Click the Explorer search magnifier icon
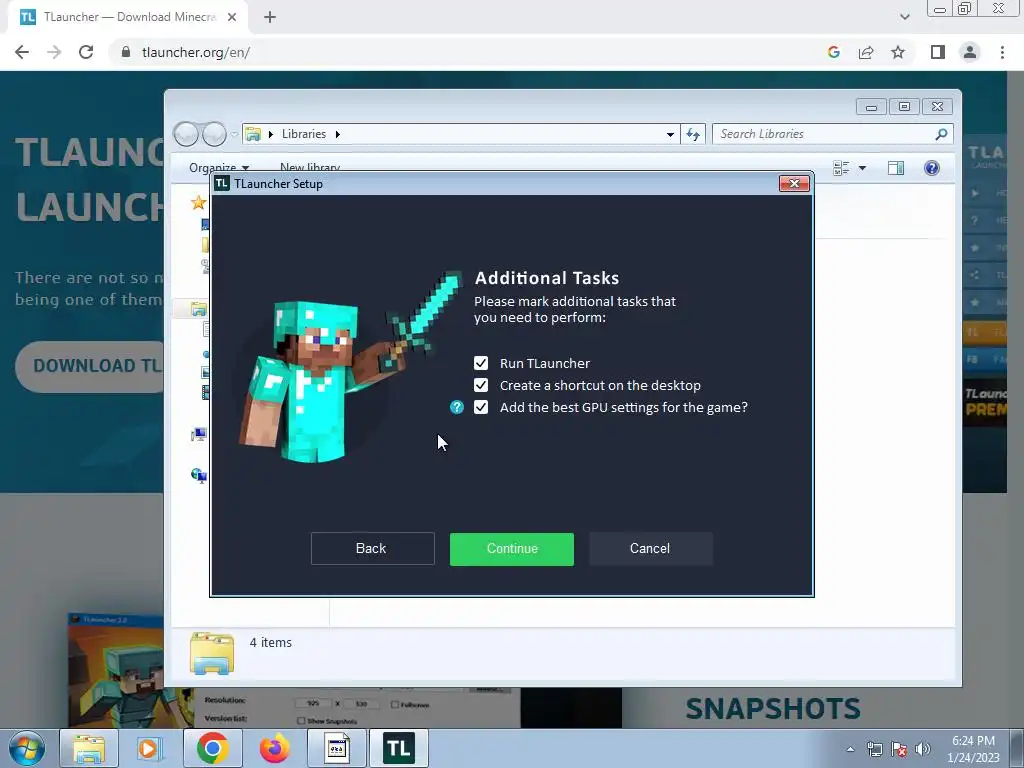Screen dimensions: 1024x768 (941, 134)
